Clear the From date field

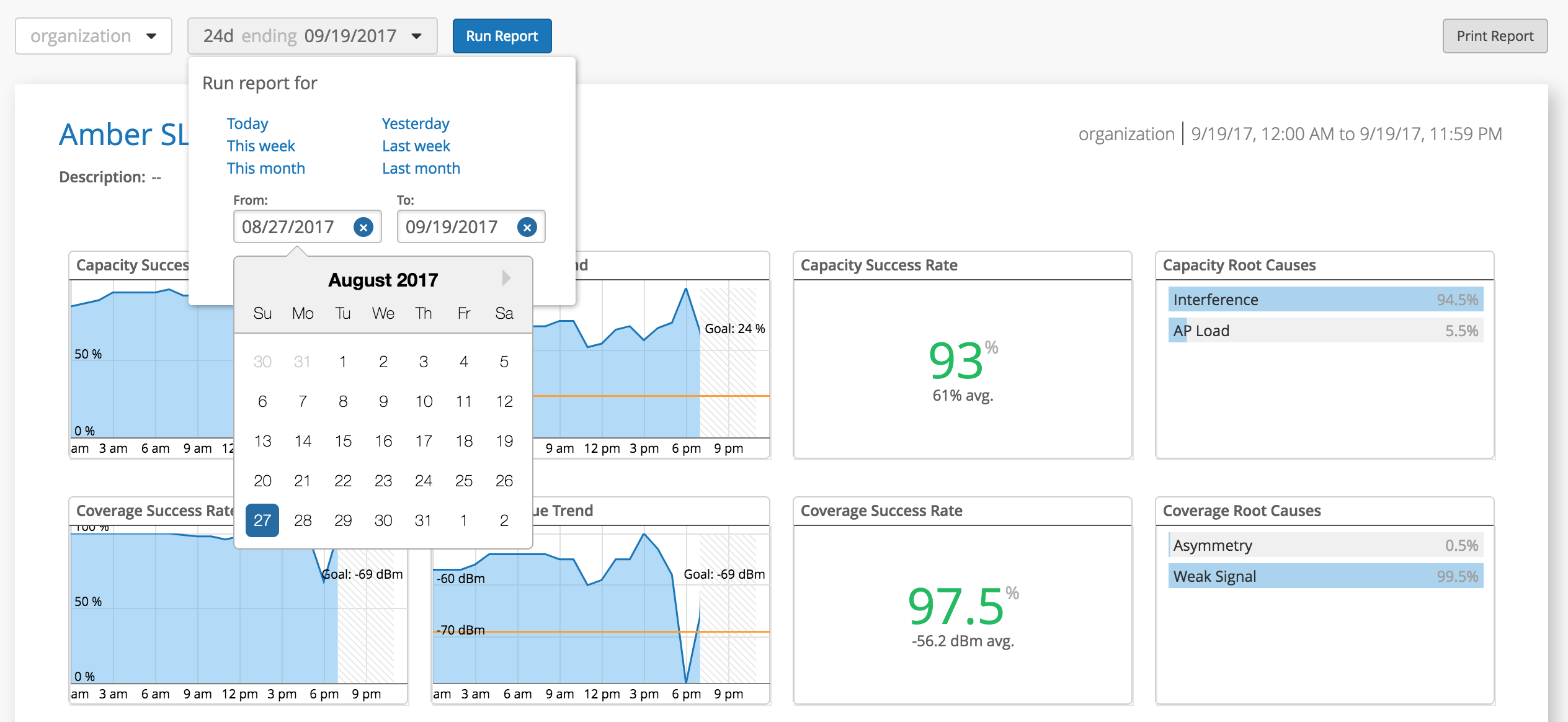click(363, 227)
